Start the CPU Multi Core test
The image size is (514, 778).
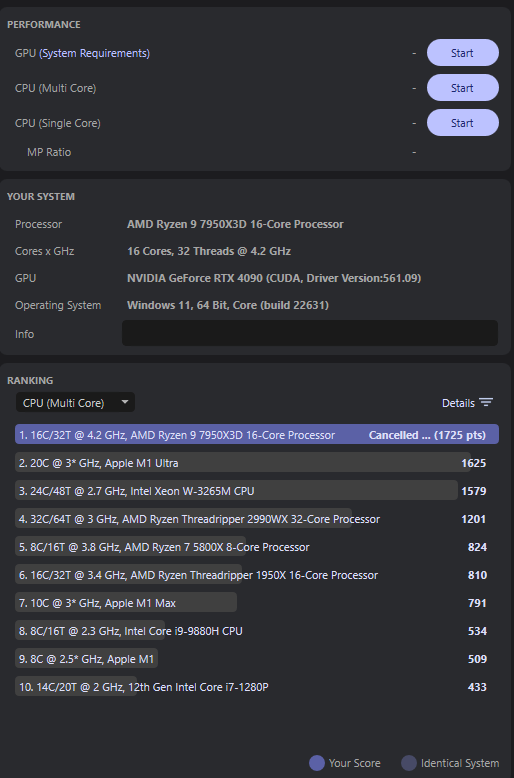(462, 88)
